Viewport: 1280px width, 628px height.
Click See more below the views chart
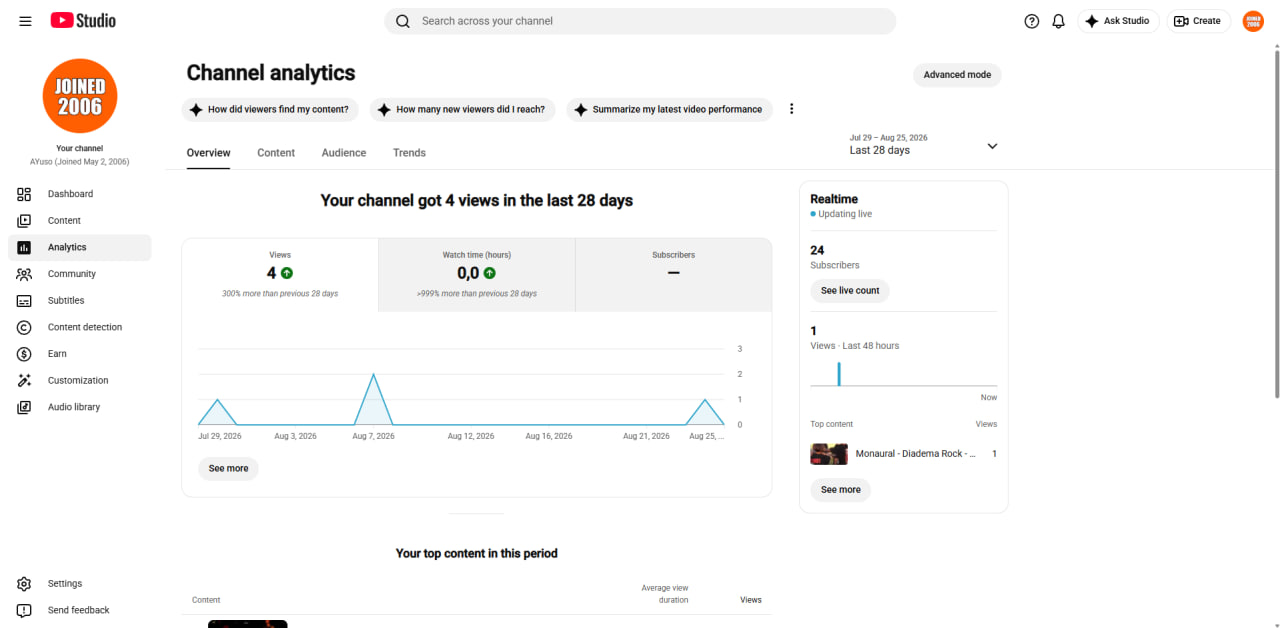tap(228, 469)
